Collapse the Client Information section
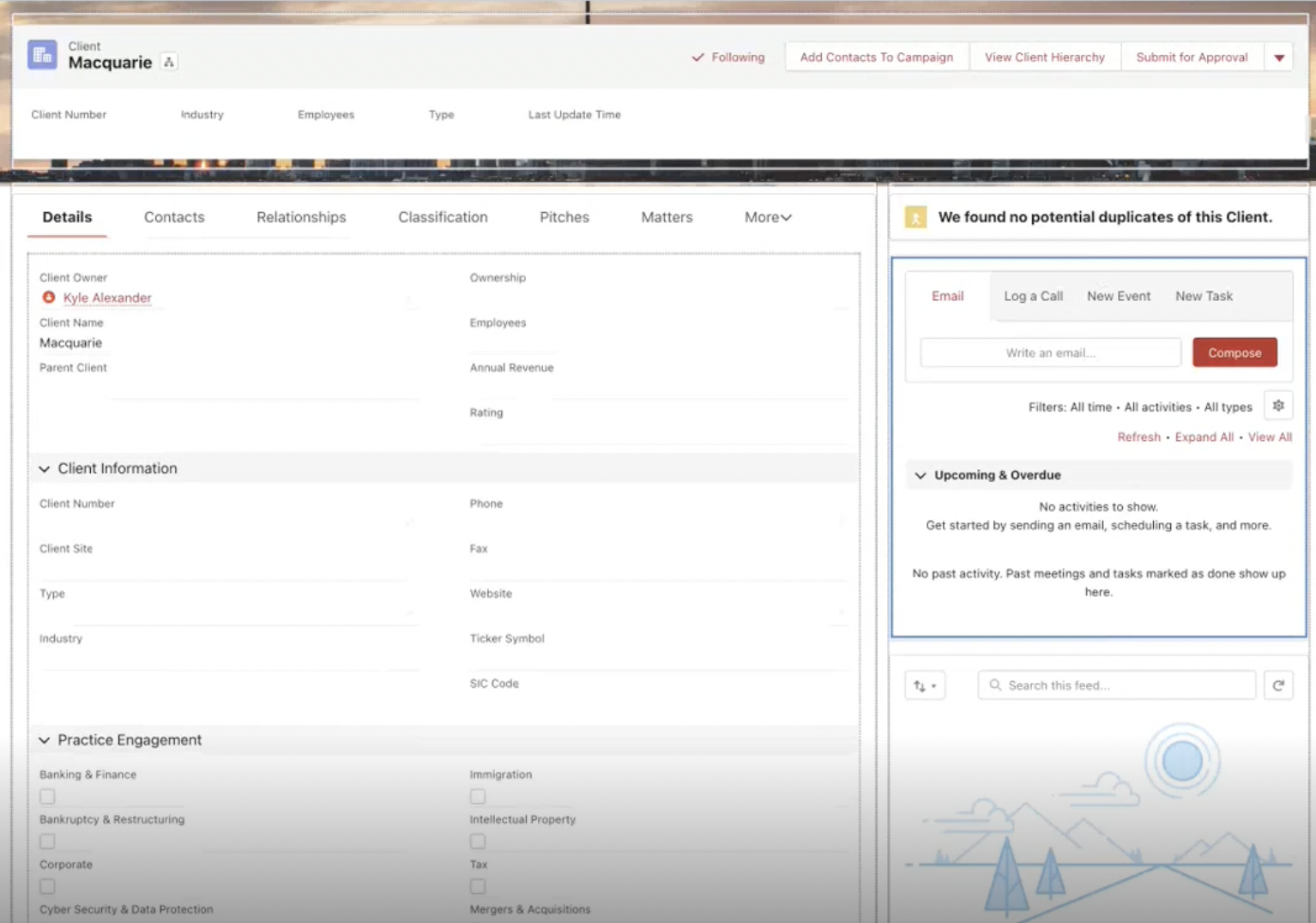The image size is (1316, 923). [45, 468]
